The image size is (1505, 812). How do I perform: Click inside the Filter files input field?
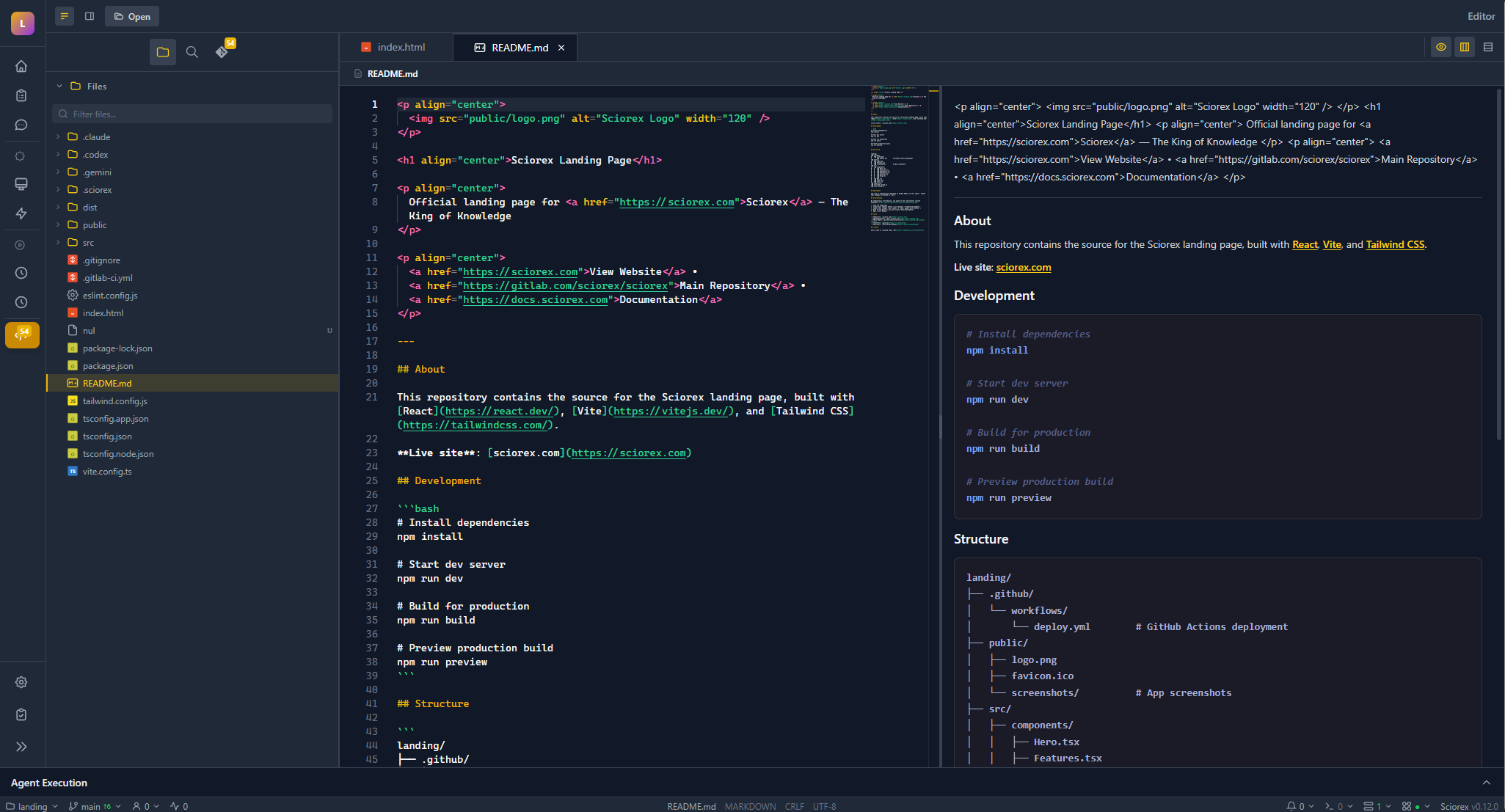pyautogui.click(x=192, y=114)
